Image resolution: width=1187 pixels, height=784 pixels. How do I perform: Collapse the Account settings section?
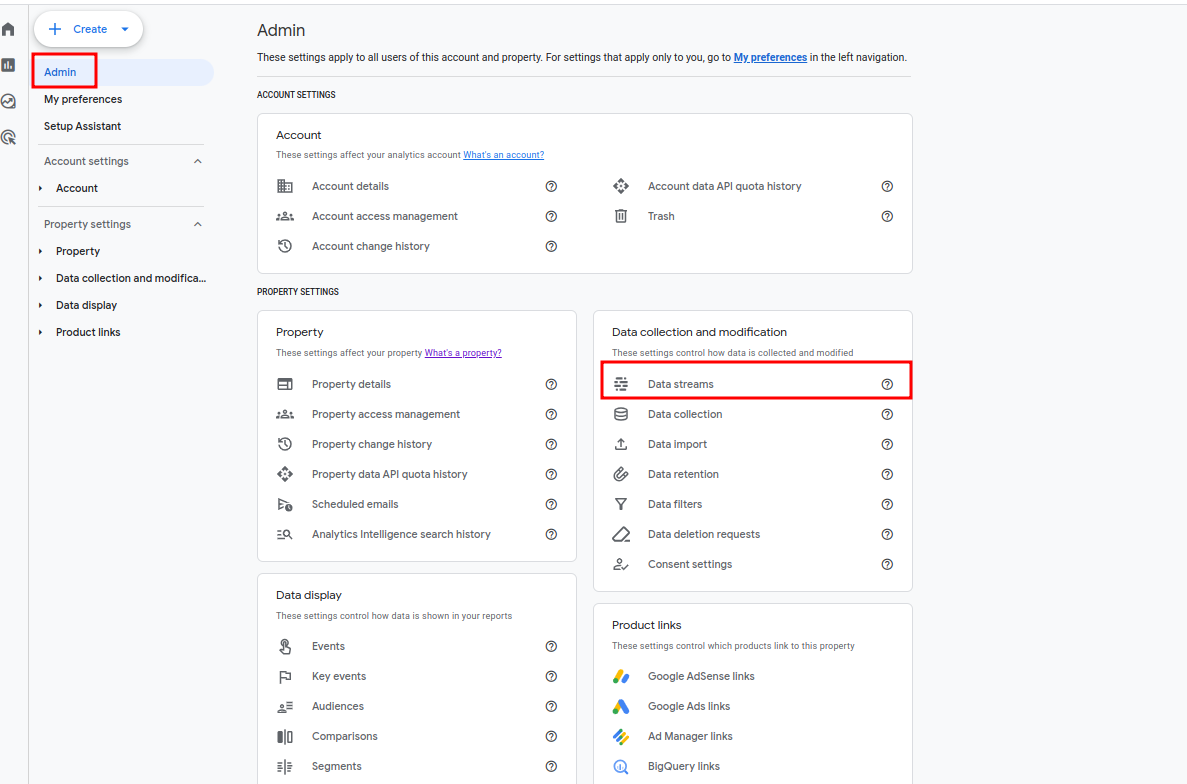tap(197, 161)
